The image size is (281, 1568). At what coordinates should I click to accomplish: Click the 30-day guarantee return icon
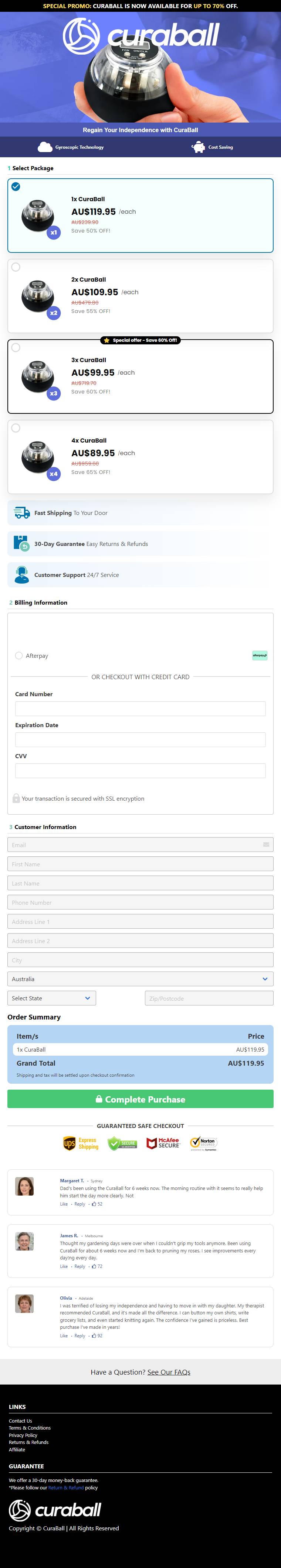pyautogui.click(x=21, y=544)
